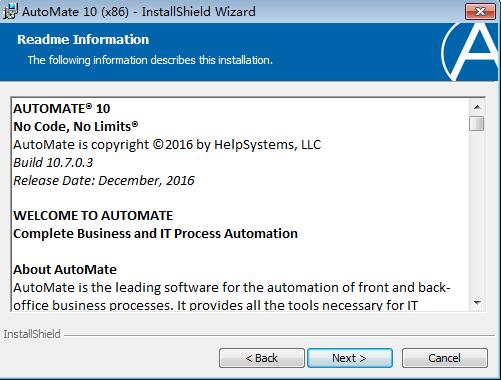Cancel the AutoMate installation
Viewport: 501px width, 380px height.
(x=445, y=358)
